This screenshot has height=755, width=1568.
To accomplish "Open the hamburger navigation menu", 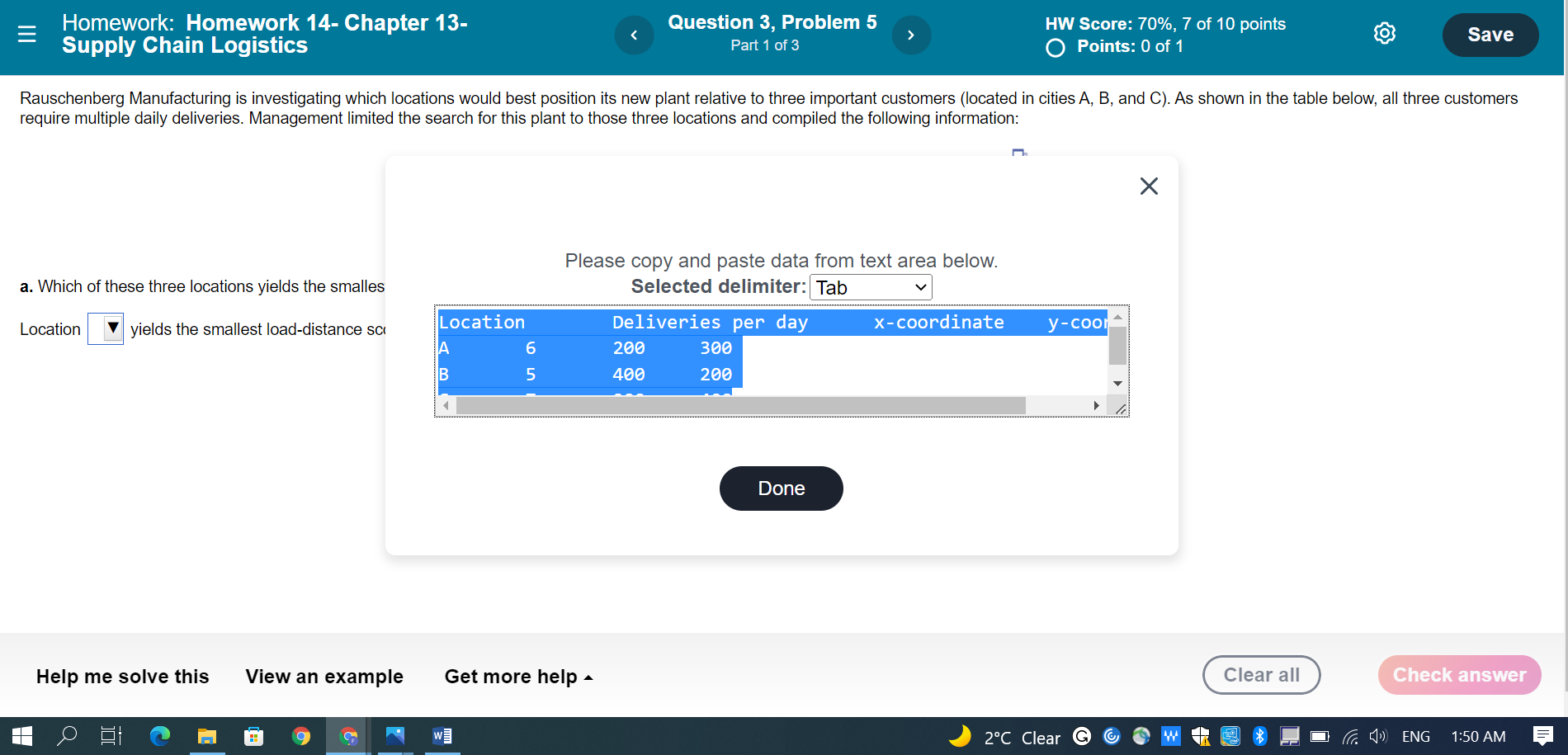I will point(27,34).
